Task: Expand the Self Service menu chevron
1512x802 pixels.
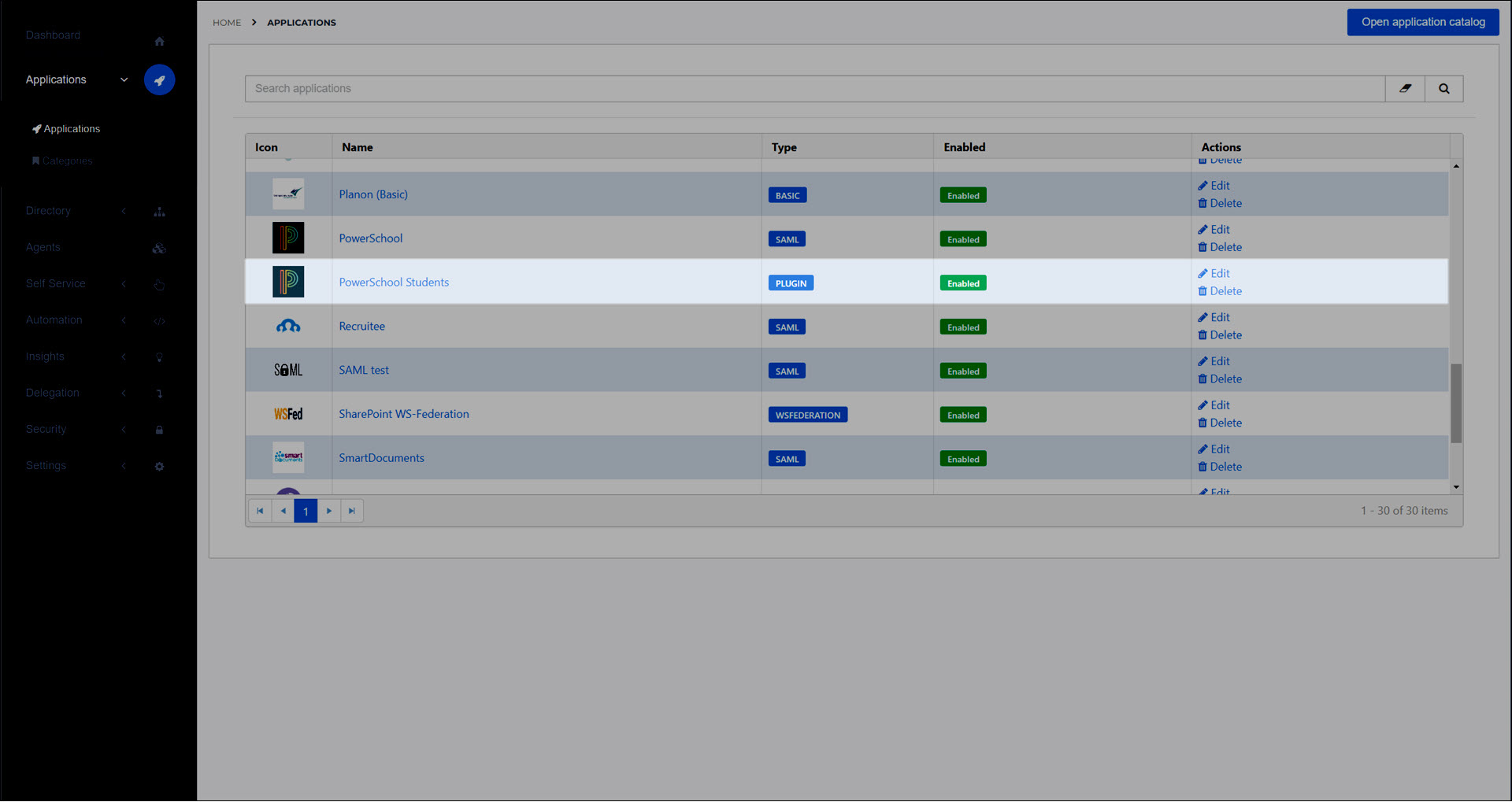Action: (x=124, y=284)
